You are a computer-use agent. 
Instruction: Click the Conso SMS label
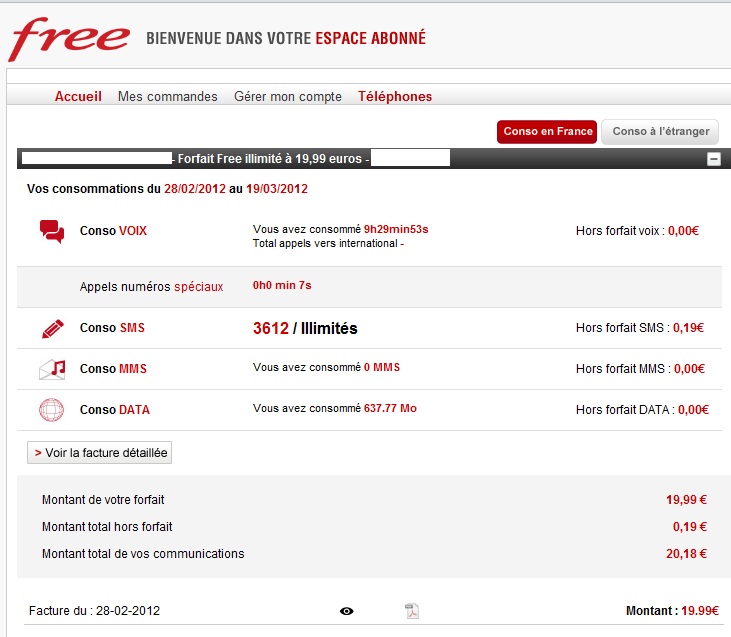coord(112,328)
